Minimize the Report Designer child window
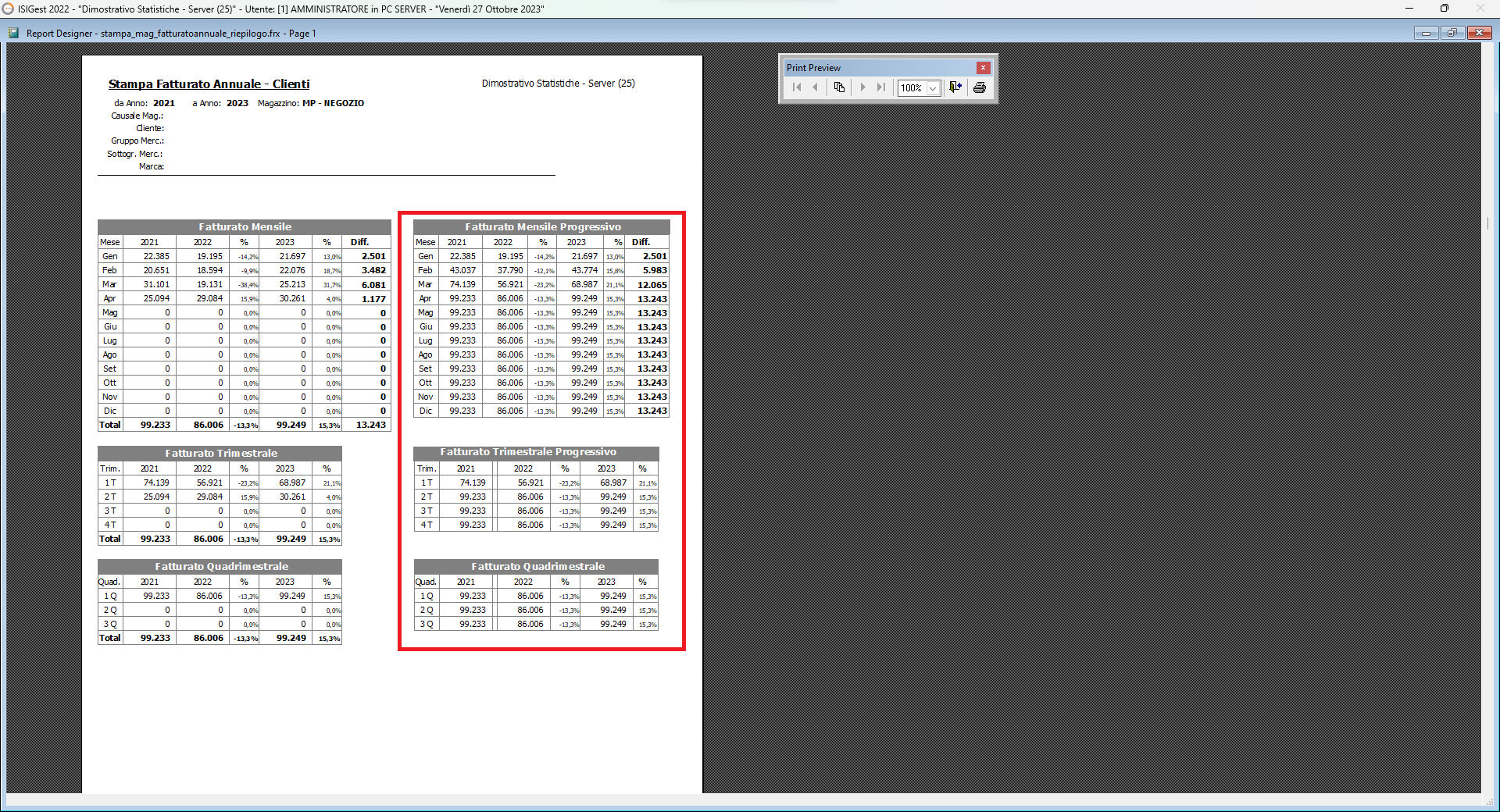Image resolution: width=1500 pixels, height=812 pixels. point(1426,33)
